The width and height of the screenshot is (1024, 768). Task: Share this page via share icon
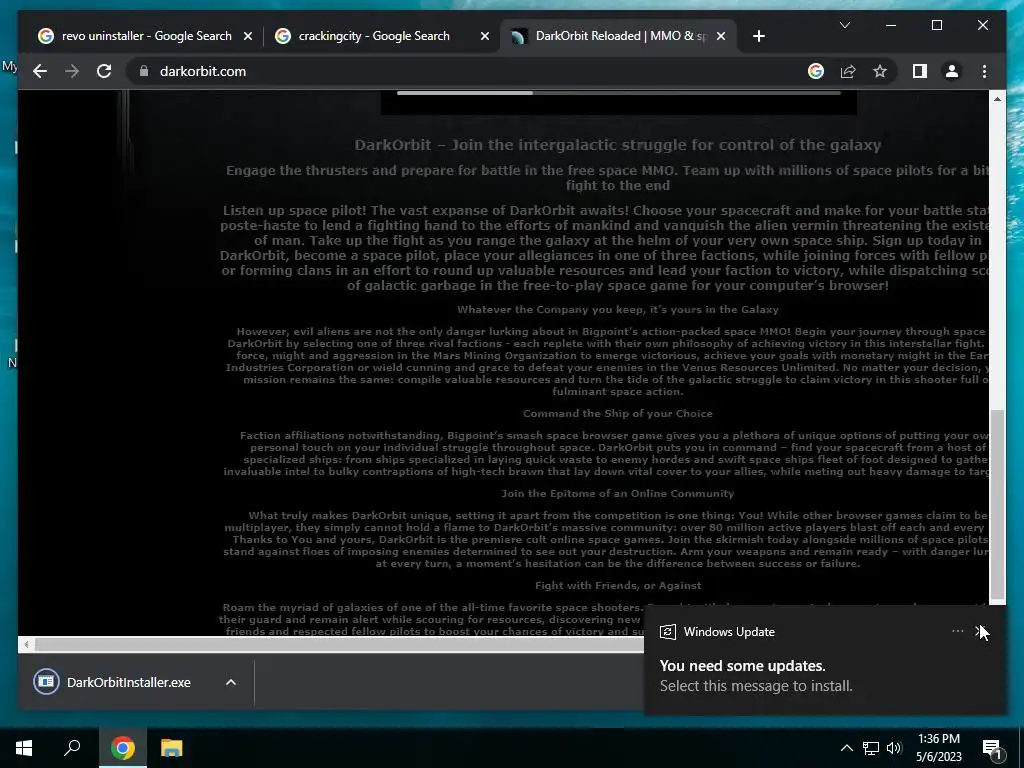click(x=848, y=71)
